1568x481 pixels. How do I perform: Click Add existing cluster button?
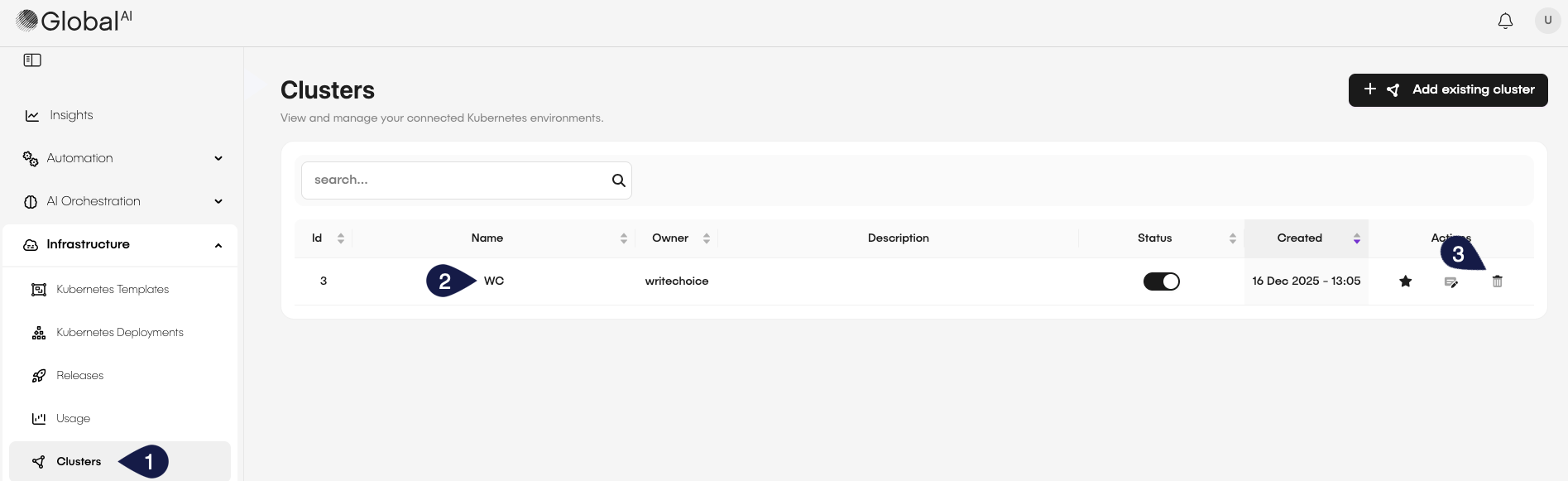tap(1447, 89)
